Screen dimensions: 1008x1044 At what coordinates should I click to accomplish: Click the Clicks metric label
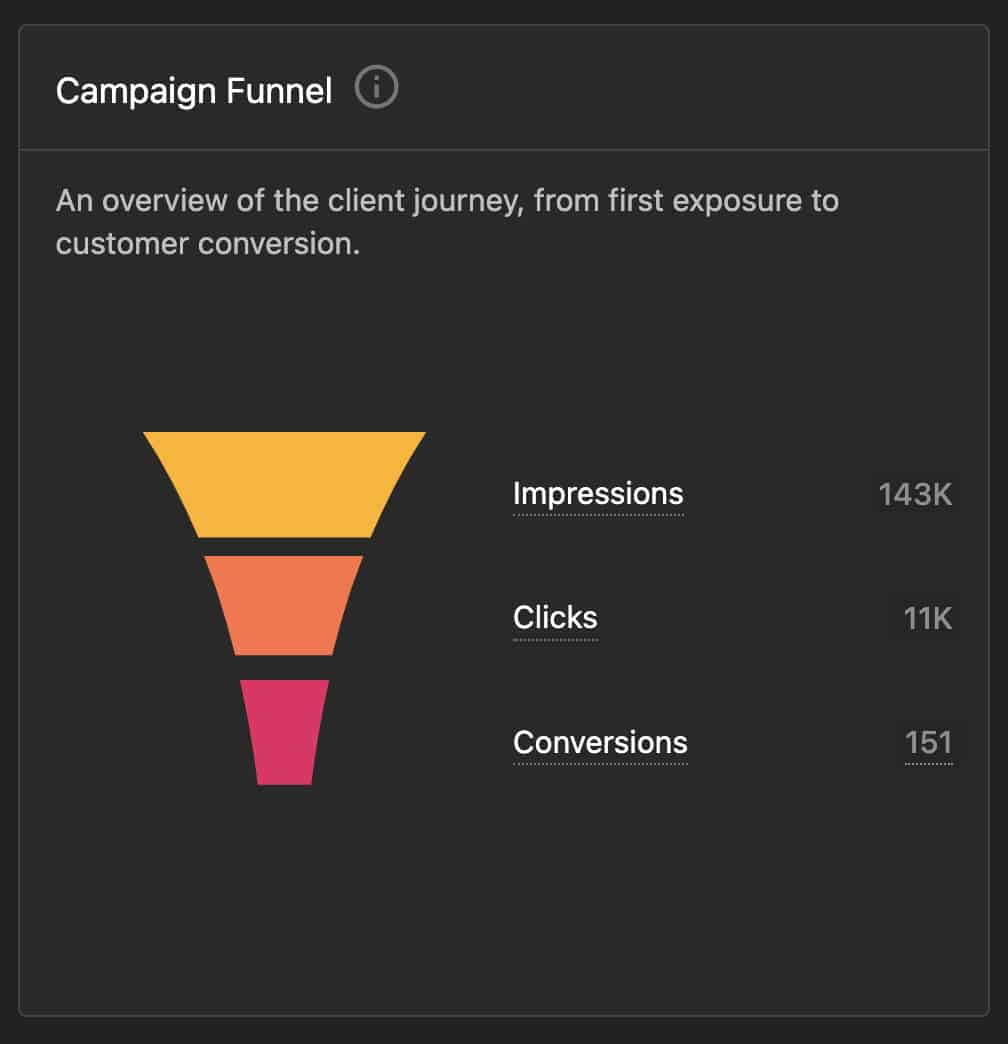[x=555, y=617]
